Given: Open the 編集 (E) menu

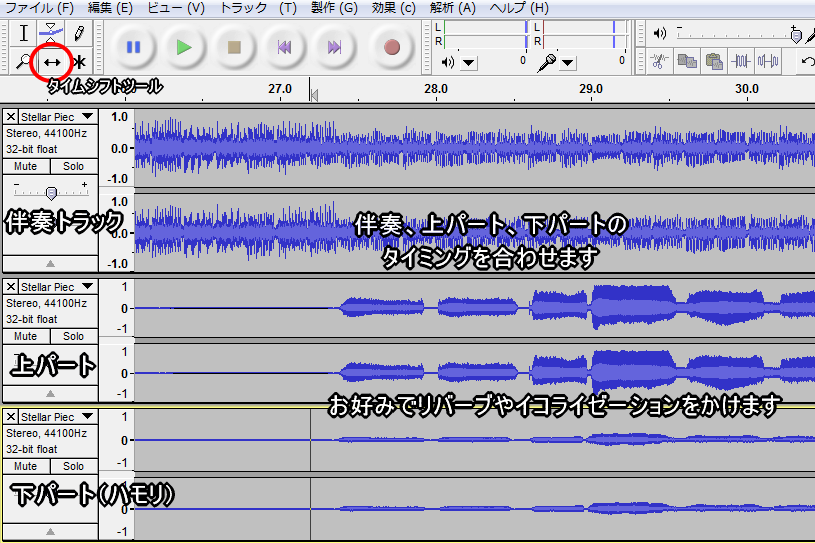Looking at the screenshot, I should point(110,8).
